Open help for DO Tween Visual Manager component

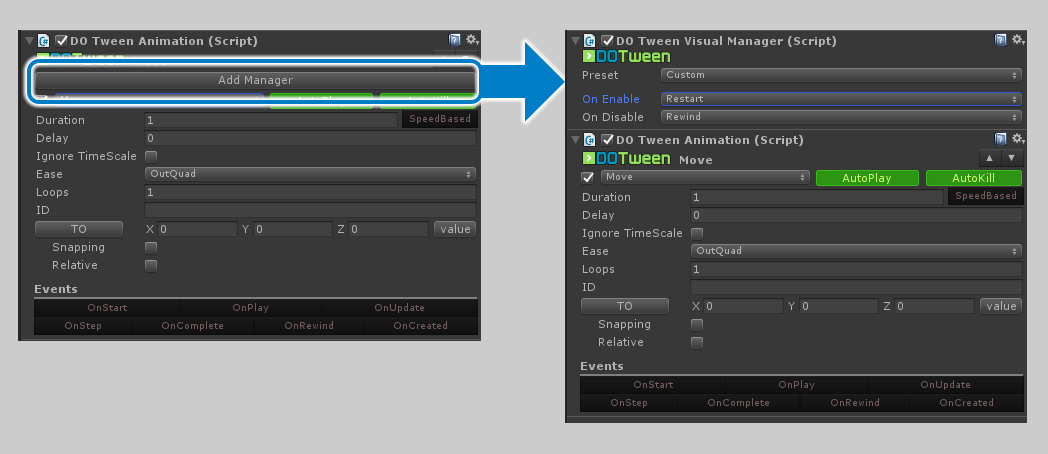coord(1001,40)
